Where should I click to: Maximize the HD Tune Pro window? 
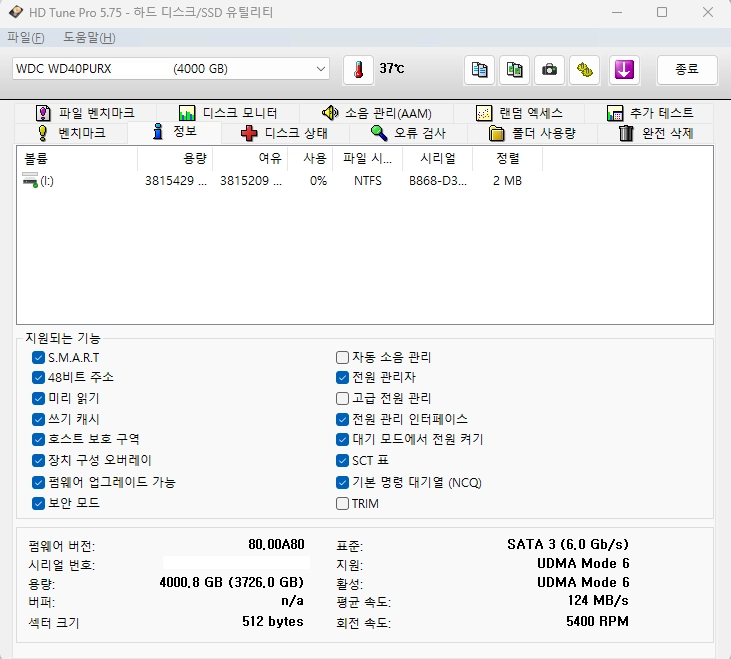click(x=662, y=12)
